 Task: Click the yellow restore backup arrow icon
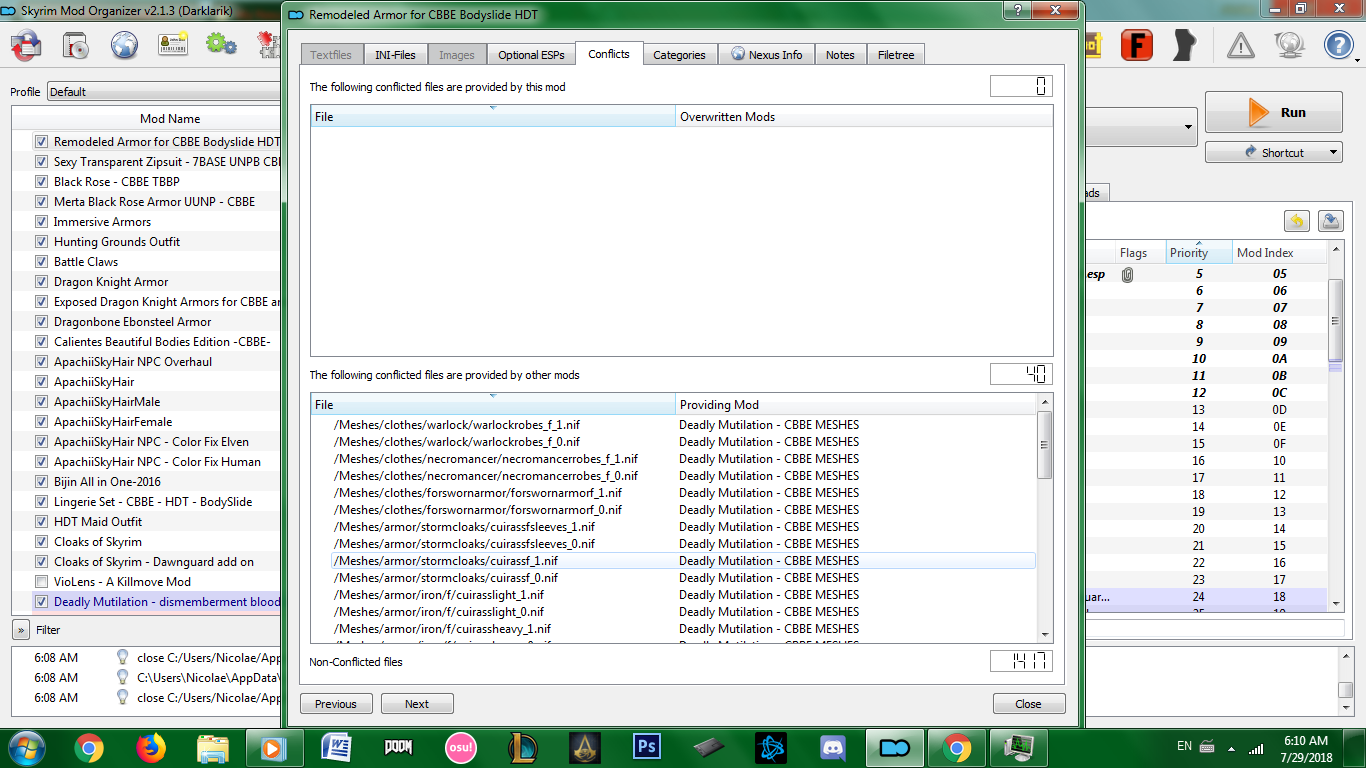(1297, 221)
